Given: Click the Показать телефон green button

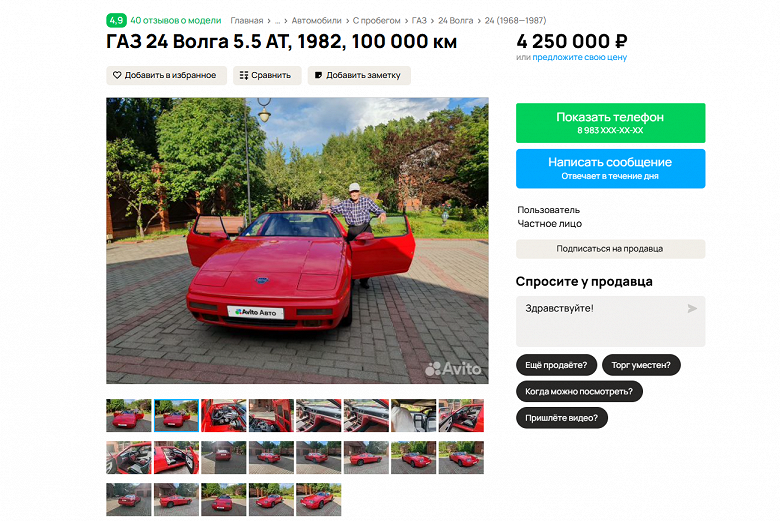Looking at the screenshot, I should (610, 123).
